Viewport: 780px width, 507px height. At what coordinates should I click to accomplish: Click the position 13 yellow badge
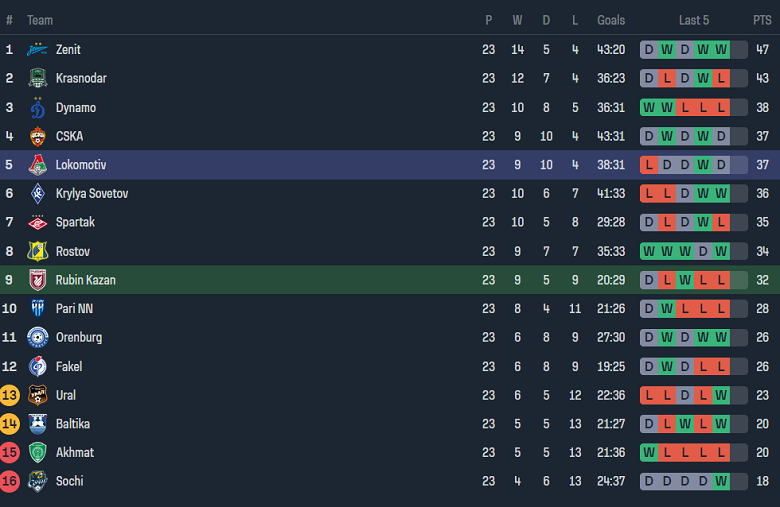point(10,395)
